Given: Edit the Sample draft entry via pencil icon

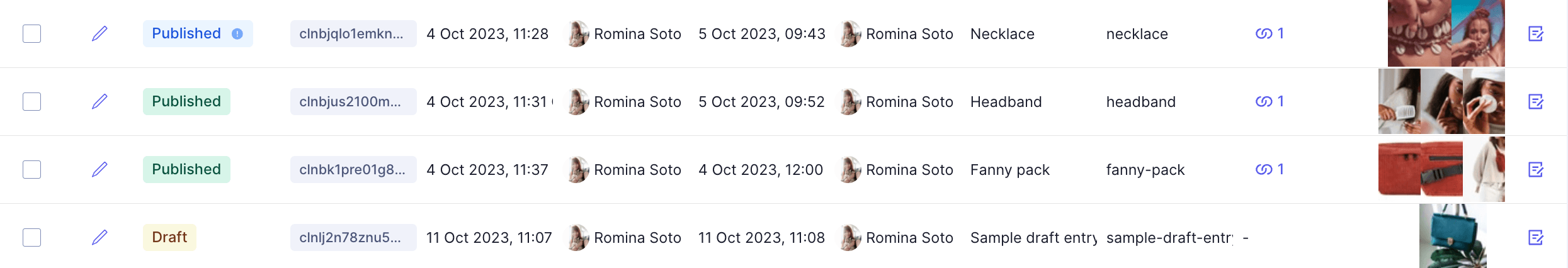Looking at the screenshot, I should pyautogui.click(x=99, y=237).
